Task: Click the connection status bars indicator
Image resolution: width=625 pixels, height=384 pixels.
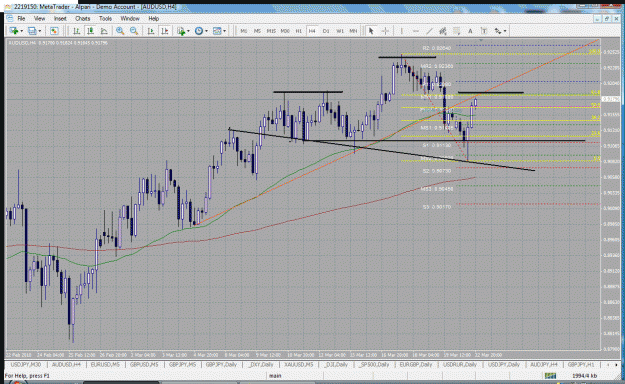Action: (550, 376)
